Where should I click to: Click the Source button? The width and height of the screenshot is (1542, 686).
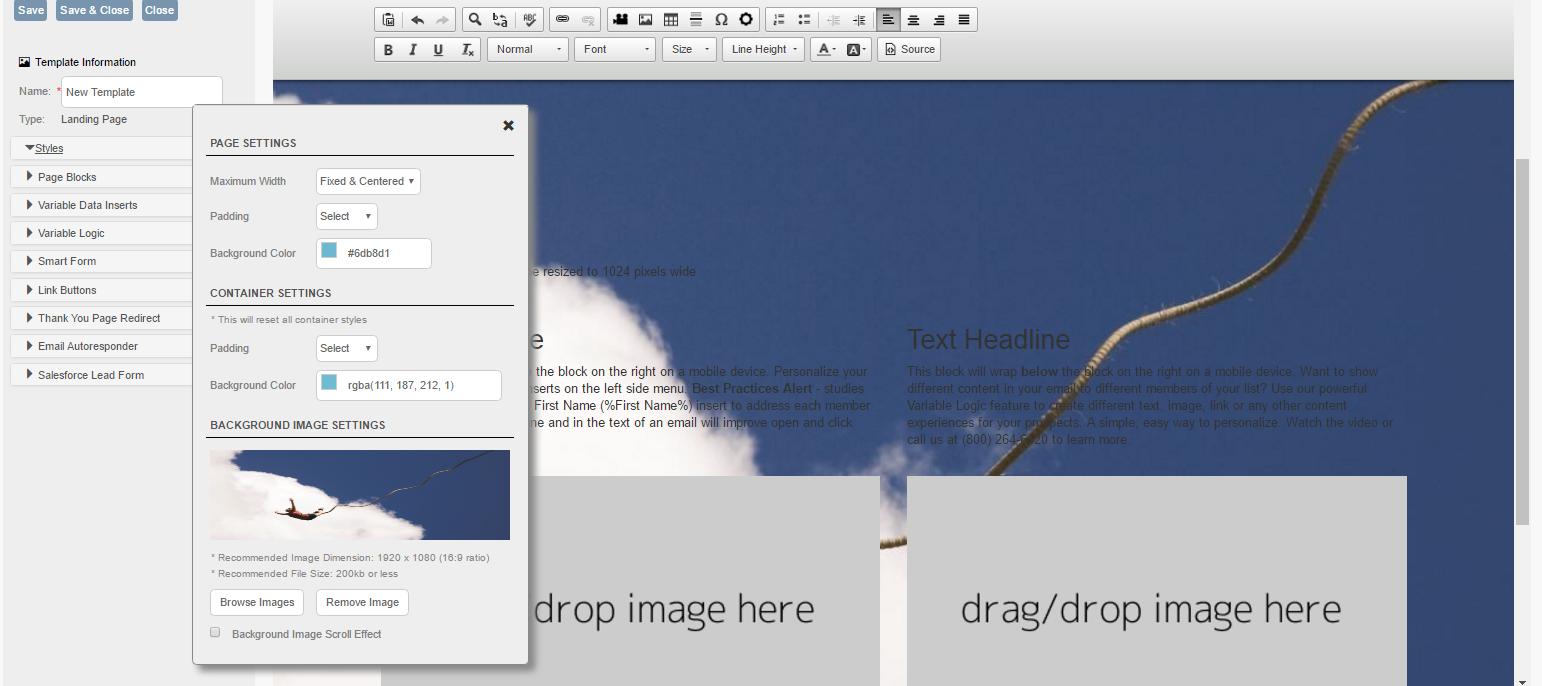coord(909,49)
